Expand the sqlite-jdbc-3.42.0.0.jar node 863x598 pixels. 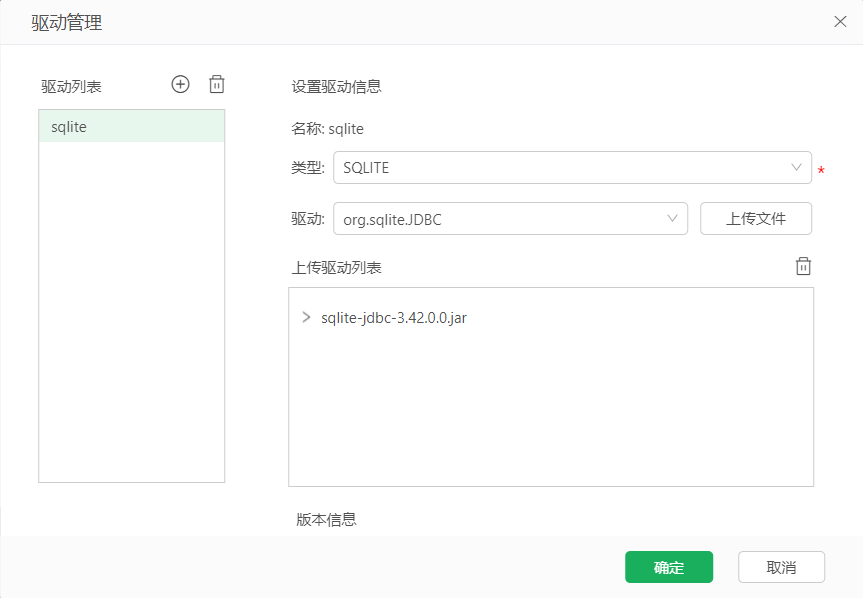[306, 317]
